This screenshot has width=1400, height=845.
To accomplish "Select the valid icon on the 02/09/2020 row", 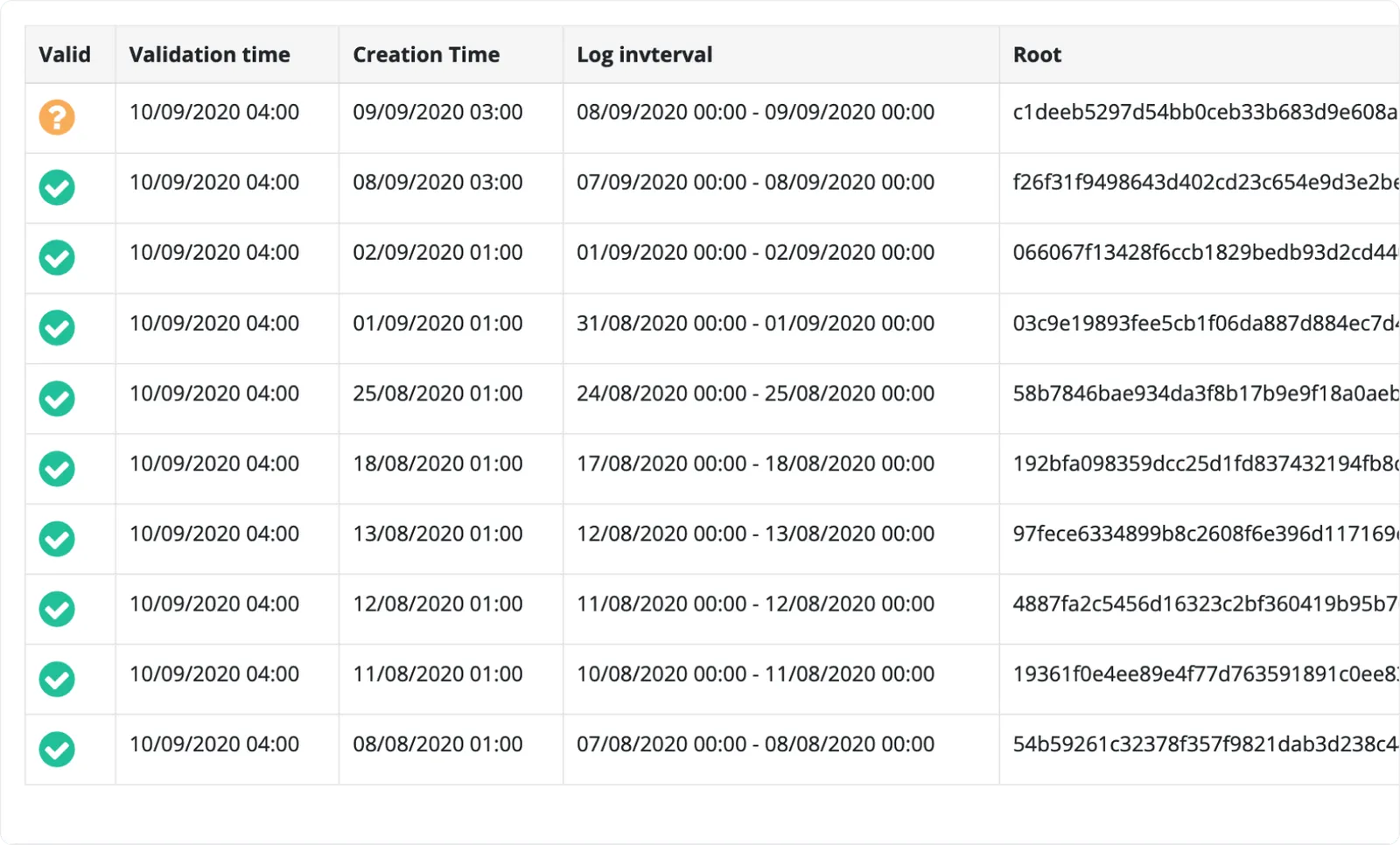I will point(56,257).
